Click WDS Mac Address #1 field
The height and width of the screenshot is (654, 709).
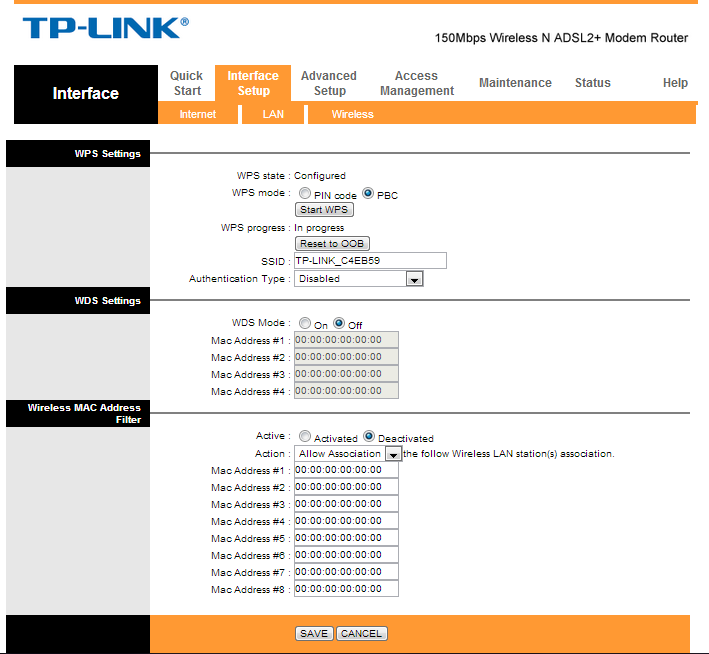coord(346,340)
